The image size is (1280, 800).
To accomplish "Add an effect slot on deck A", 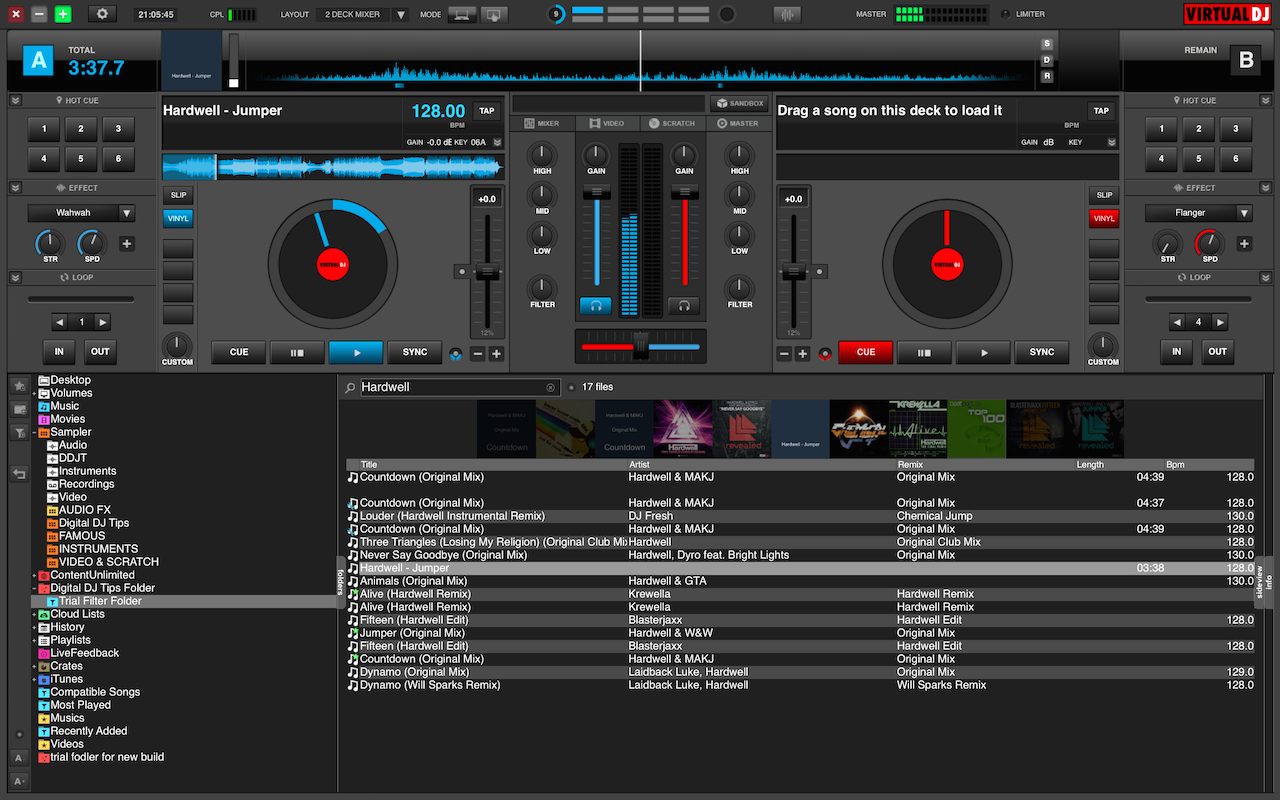I will [x=127, y=243].
